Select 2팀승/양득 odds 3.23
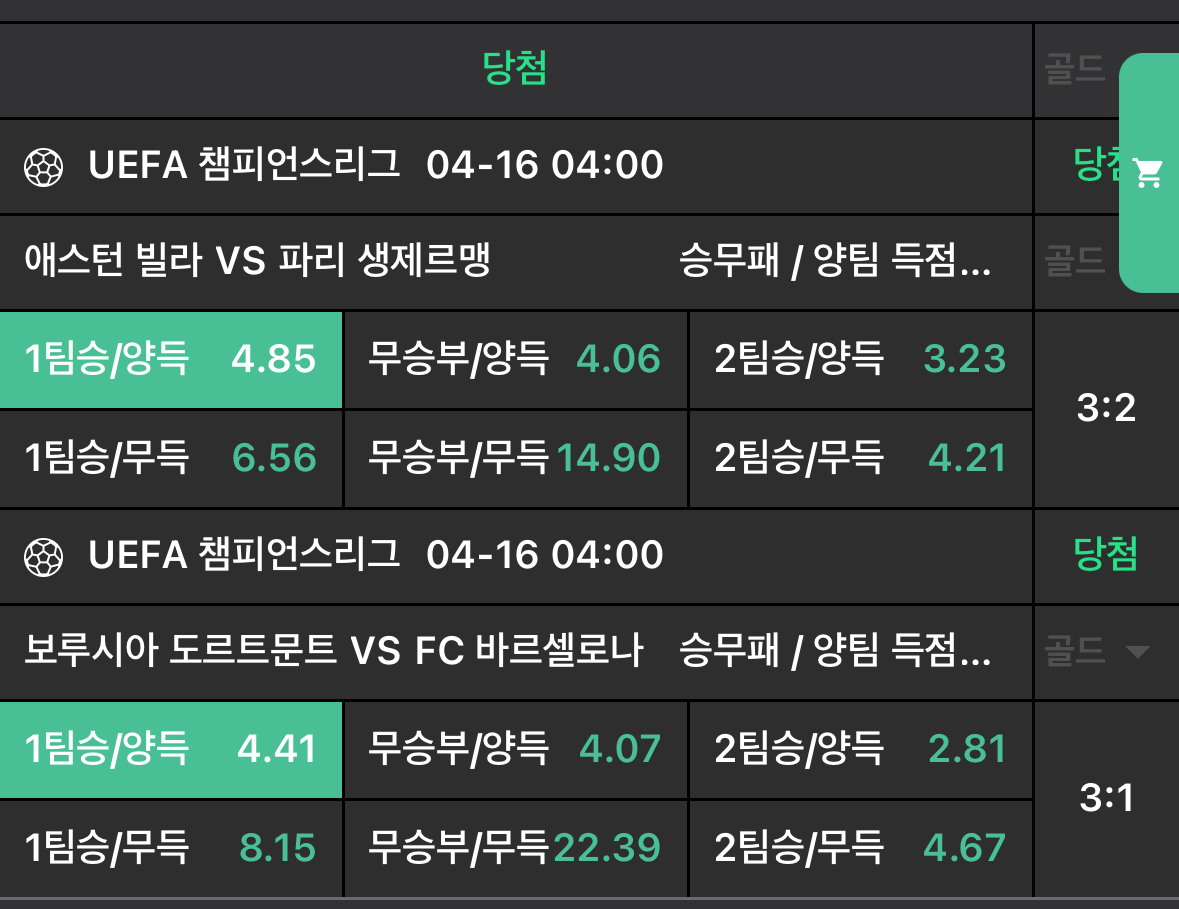The height and width of the screenshot is (909, 1179). (860, 359)
